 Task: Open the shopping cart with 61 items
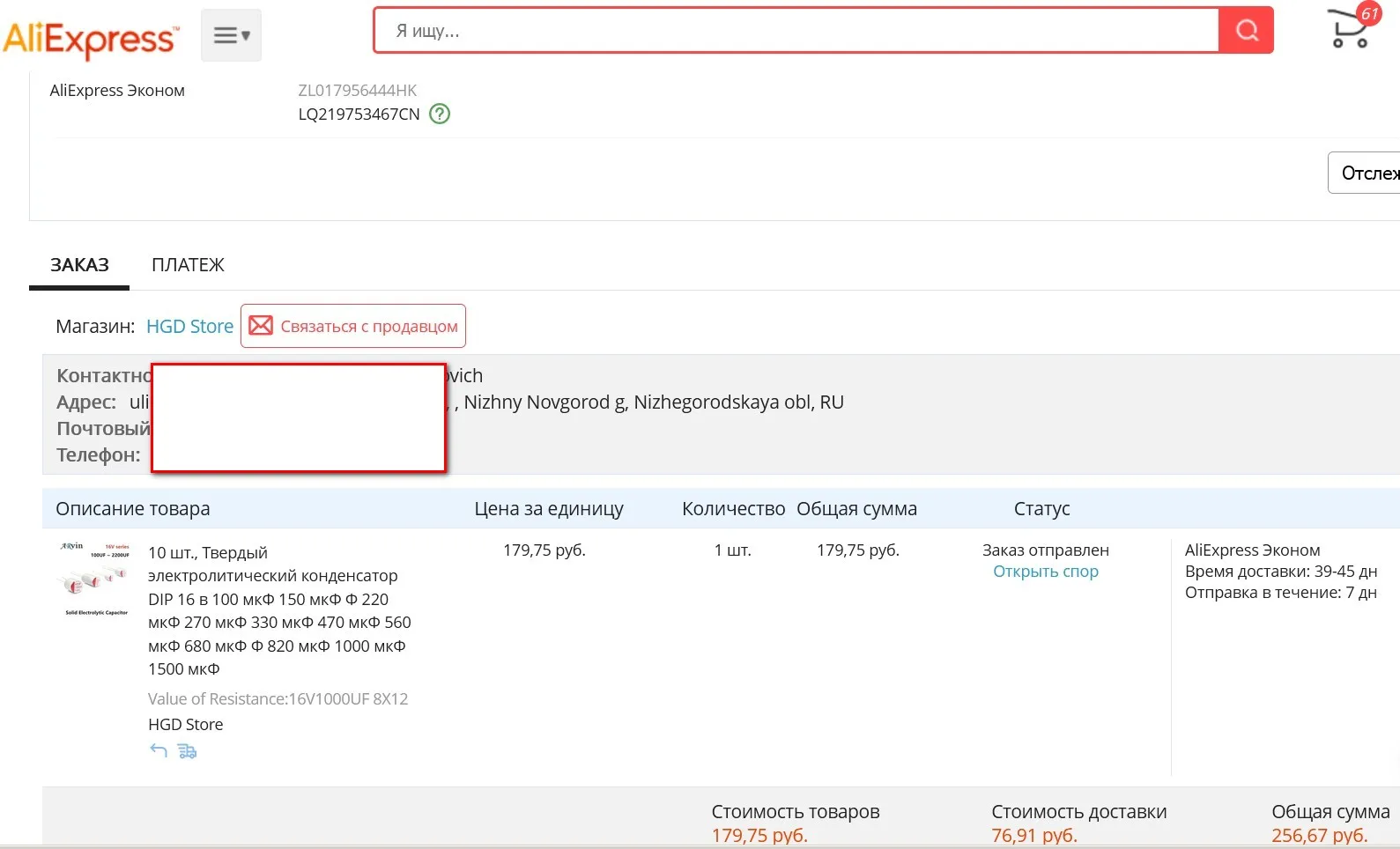coord(1352,26)
